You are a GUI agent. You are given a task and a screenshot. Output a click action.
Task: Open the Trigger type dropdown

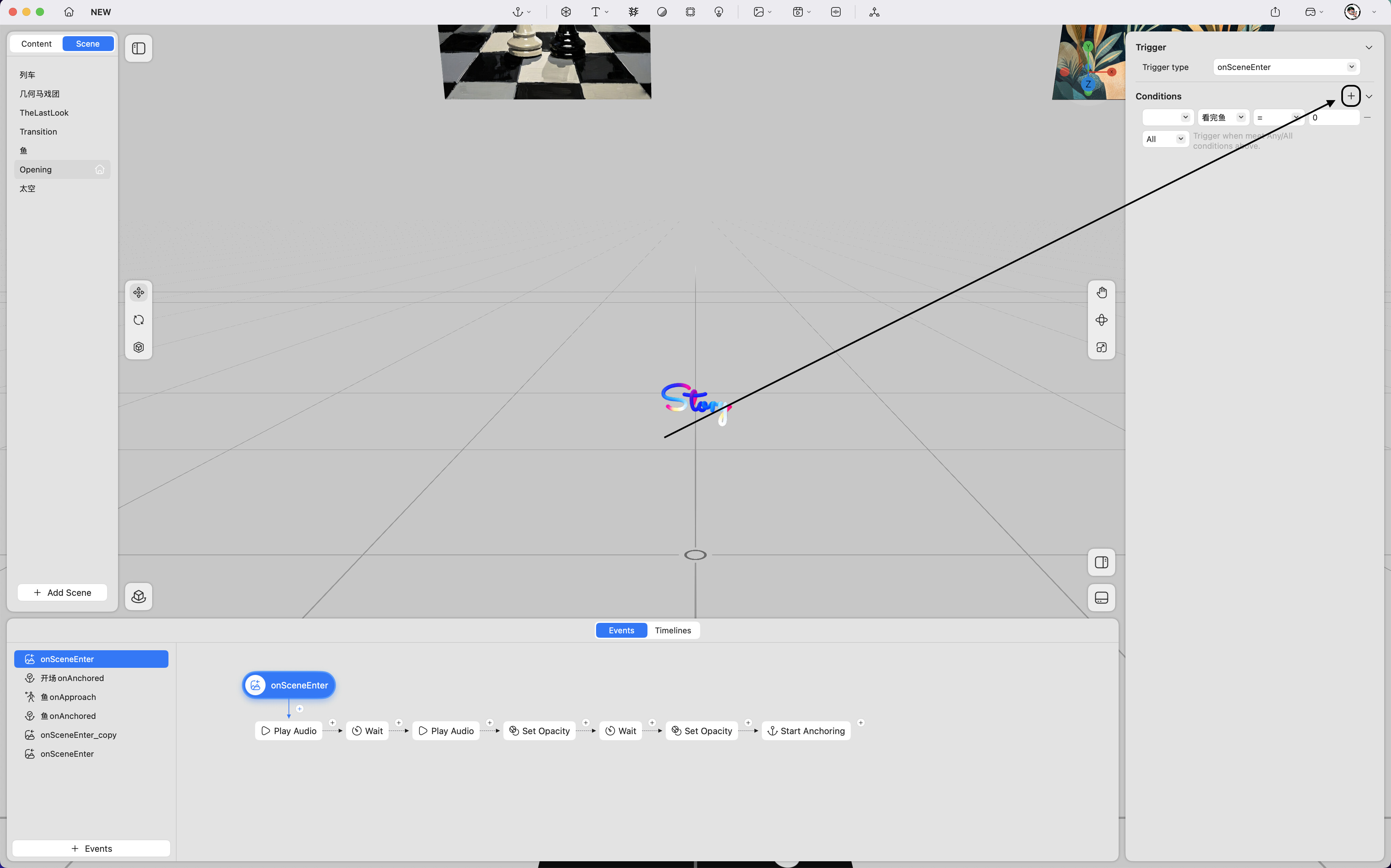click(1286, 67)
